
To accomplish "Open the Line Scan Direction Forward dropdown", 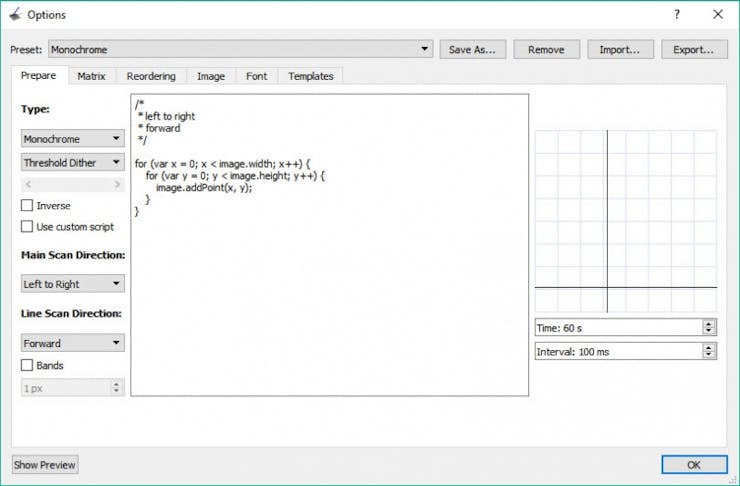I will pyautogui.click(x=73, y=343).
